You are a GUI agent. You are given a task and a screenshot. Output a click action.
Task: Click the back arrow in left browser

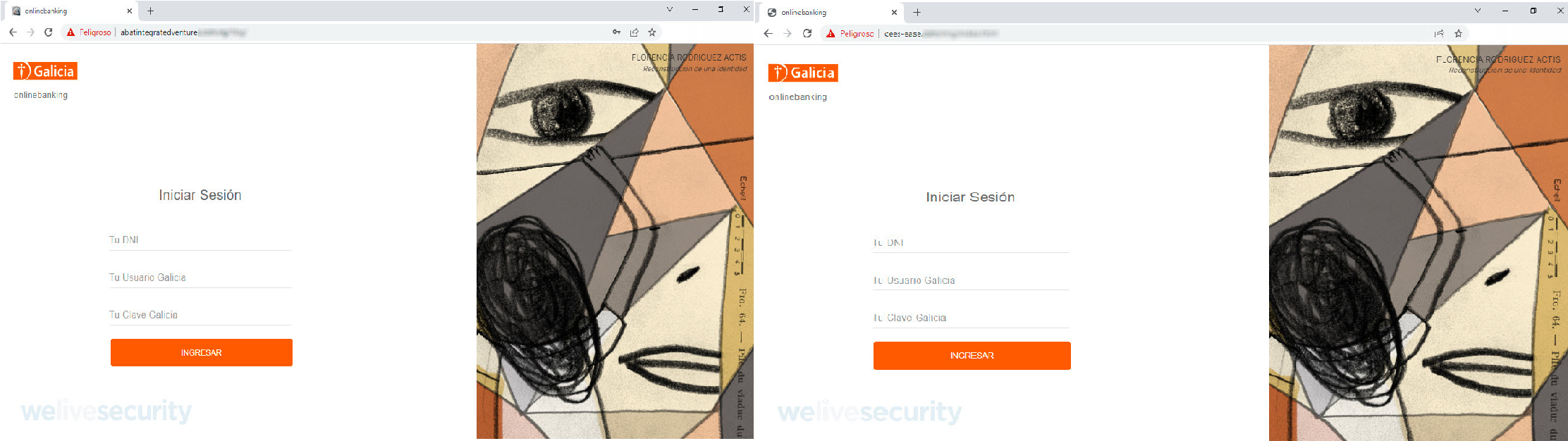[13, 32]
